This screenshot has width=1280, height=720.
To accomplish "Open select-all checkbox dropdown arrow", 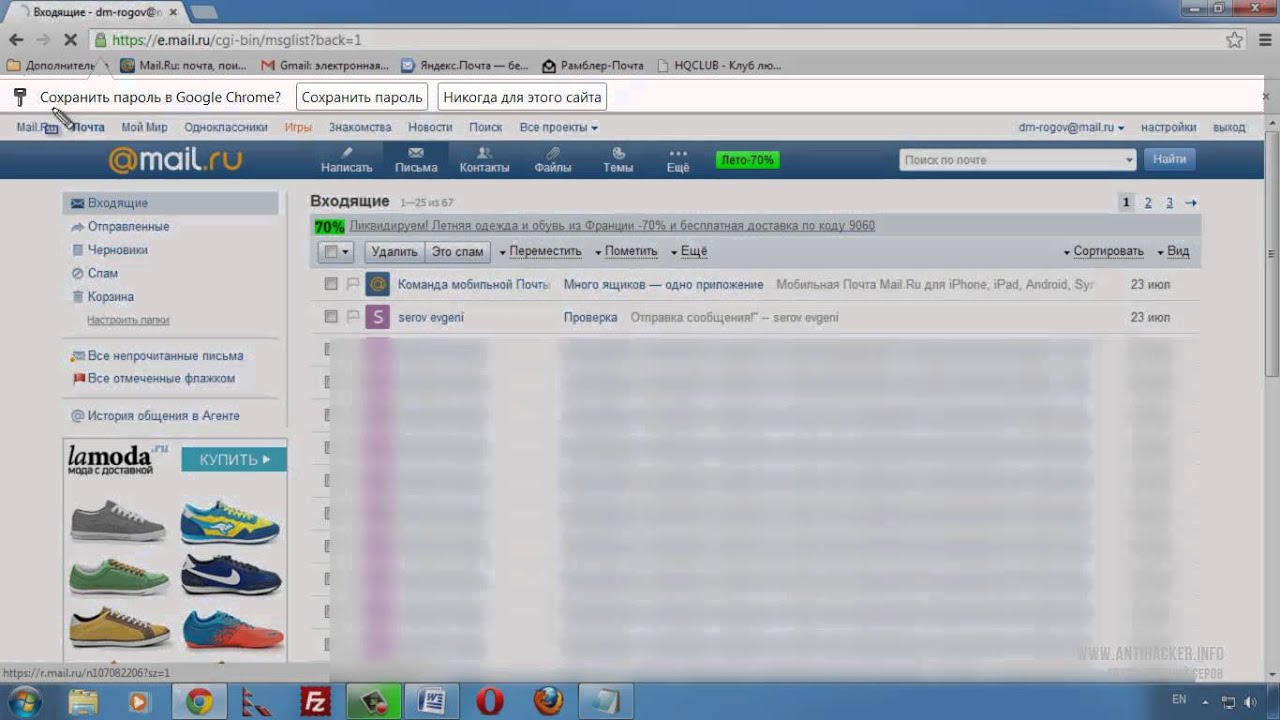I will [x=346, y=252].
